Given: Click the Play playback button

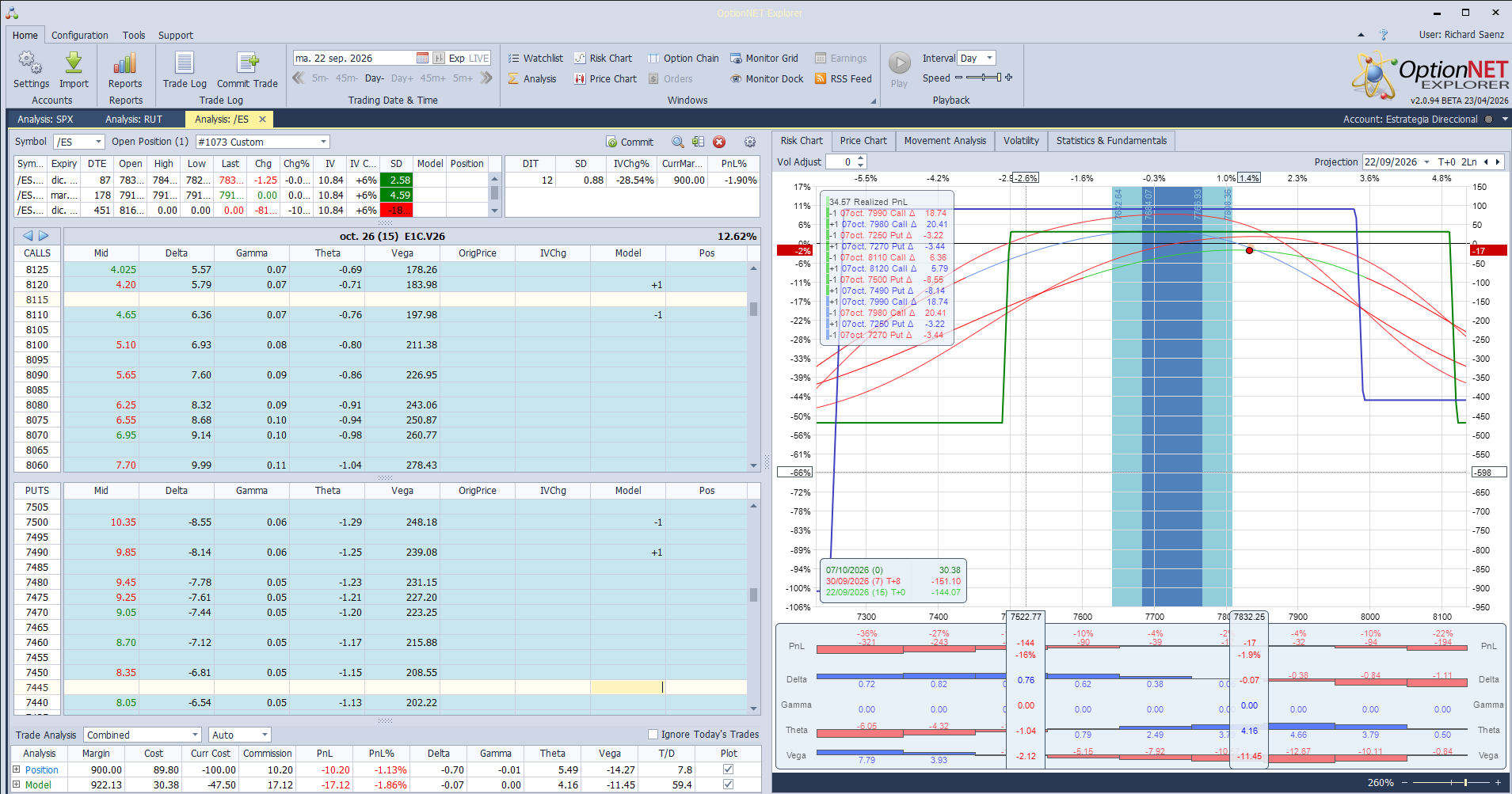Looking at the screenshot, I should (899, 70).
